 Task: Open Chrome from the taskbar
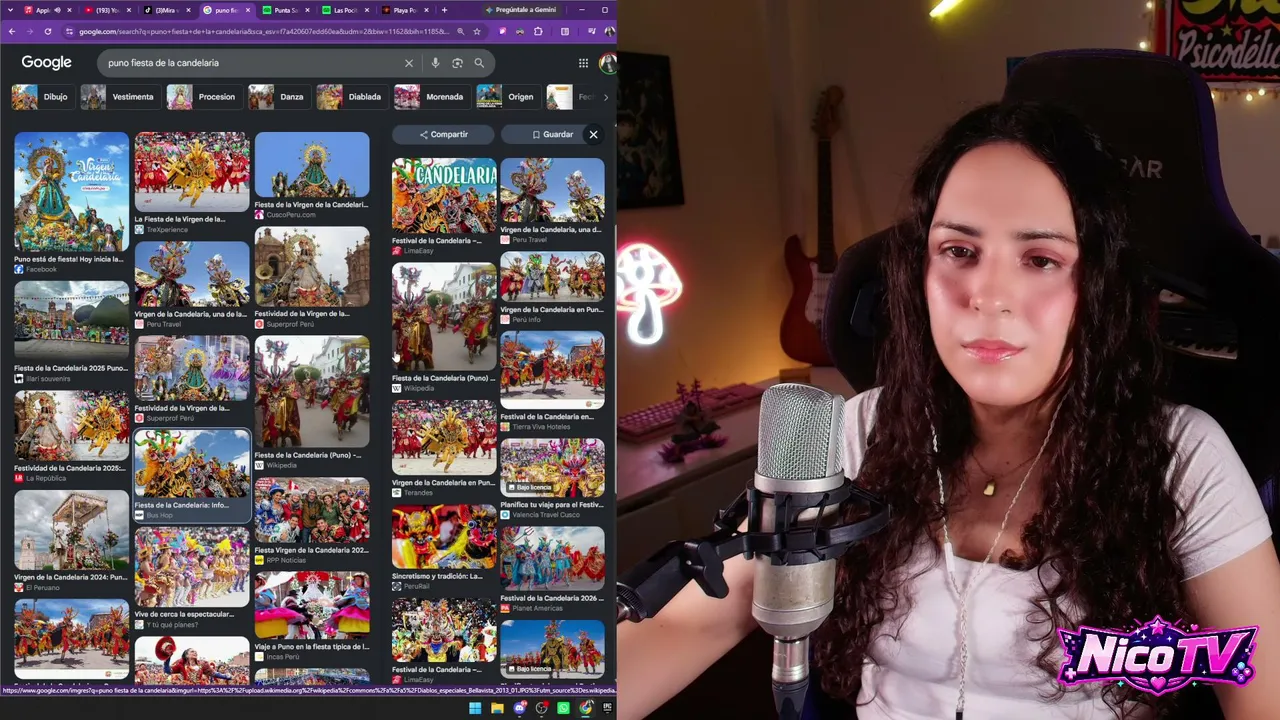pyautogui.click(x=586, y=708)
